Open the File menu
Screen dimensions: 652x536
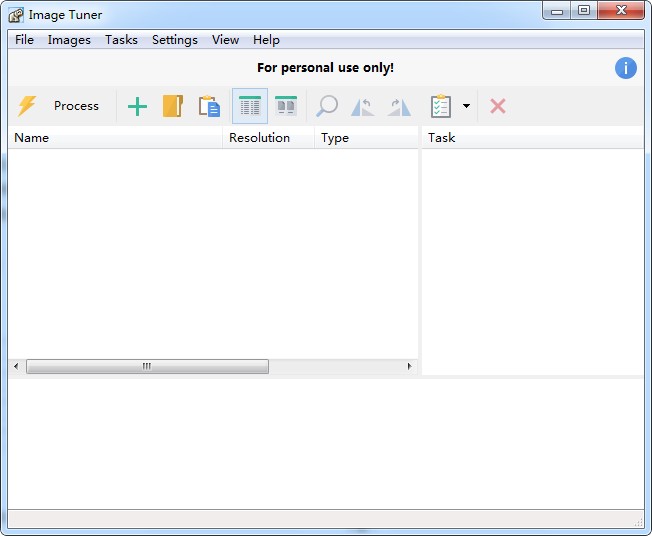(24, 40)
